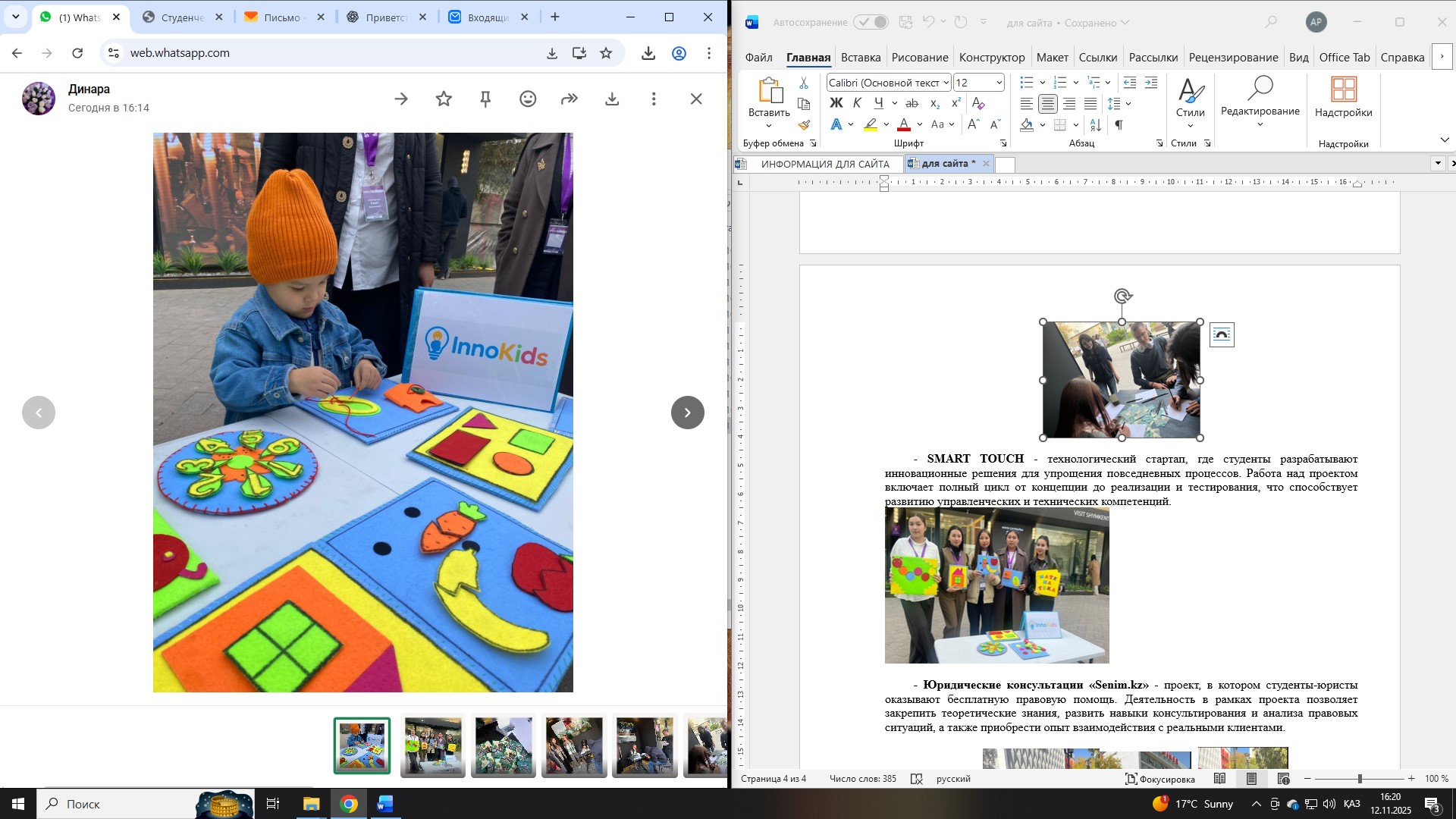Image resolution: width=1456 pixels, height=819 pixels.
Task: Expand the font size dropdown
Action: (x=999, y=83)
